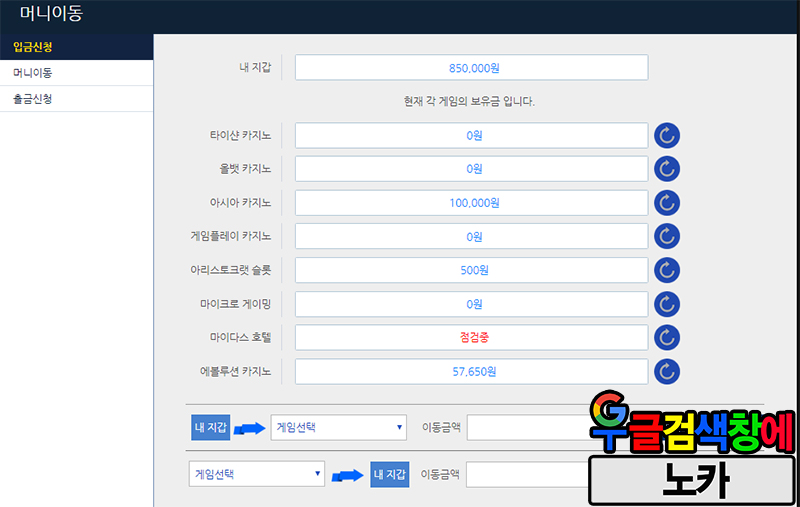The image size is (800, 507).
Task: Open 머니이동 in the sidebar menu
Action: (x=76, y=73)
